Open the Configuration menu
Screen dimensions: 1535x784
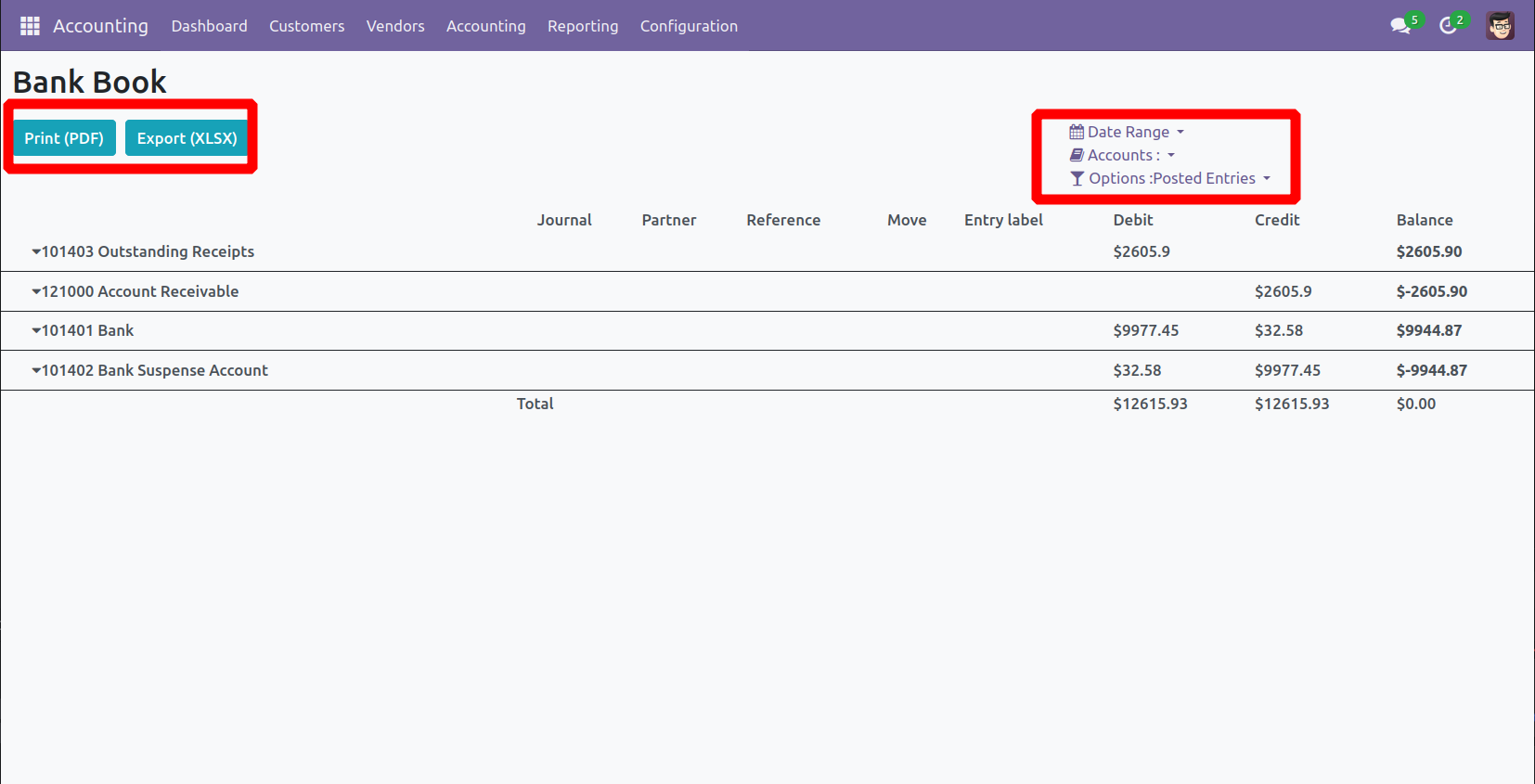pyautogui.click(x=689, y=26)
